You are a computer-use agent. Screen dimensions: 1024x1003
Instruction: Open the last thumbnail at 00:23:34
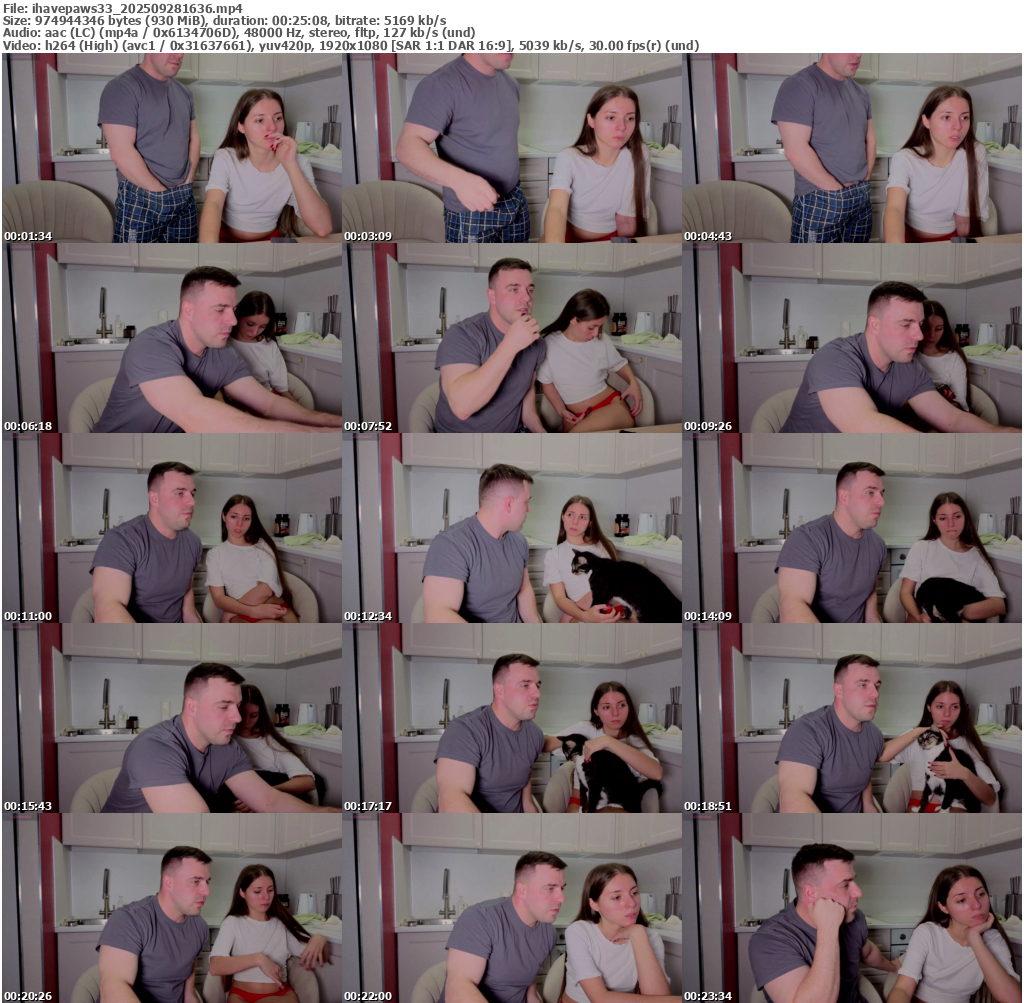(x=852, y=908)
